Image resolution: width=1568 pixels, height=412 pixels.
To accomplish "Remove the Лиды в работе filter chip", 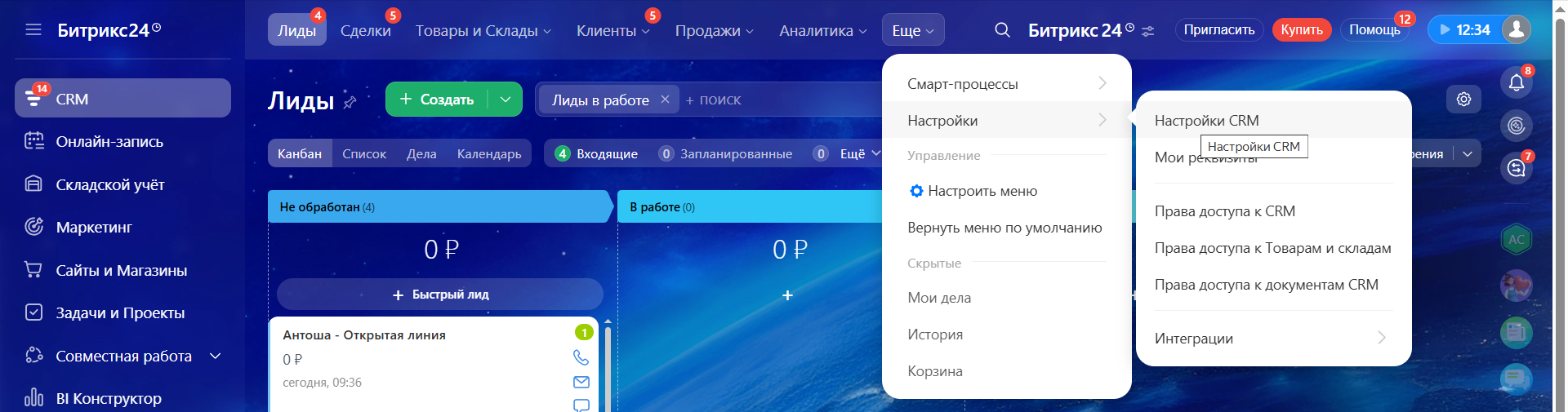I will coord(665,100).
